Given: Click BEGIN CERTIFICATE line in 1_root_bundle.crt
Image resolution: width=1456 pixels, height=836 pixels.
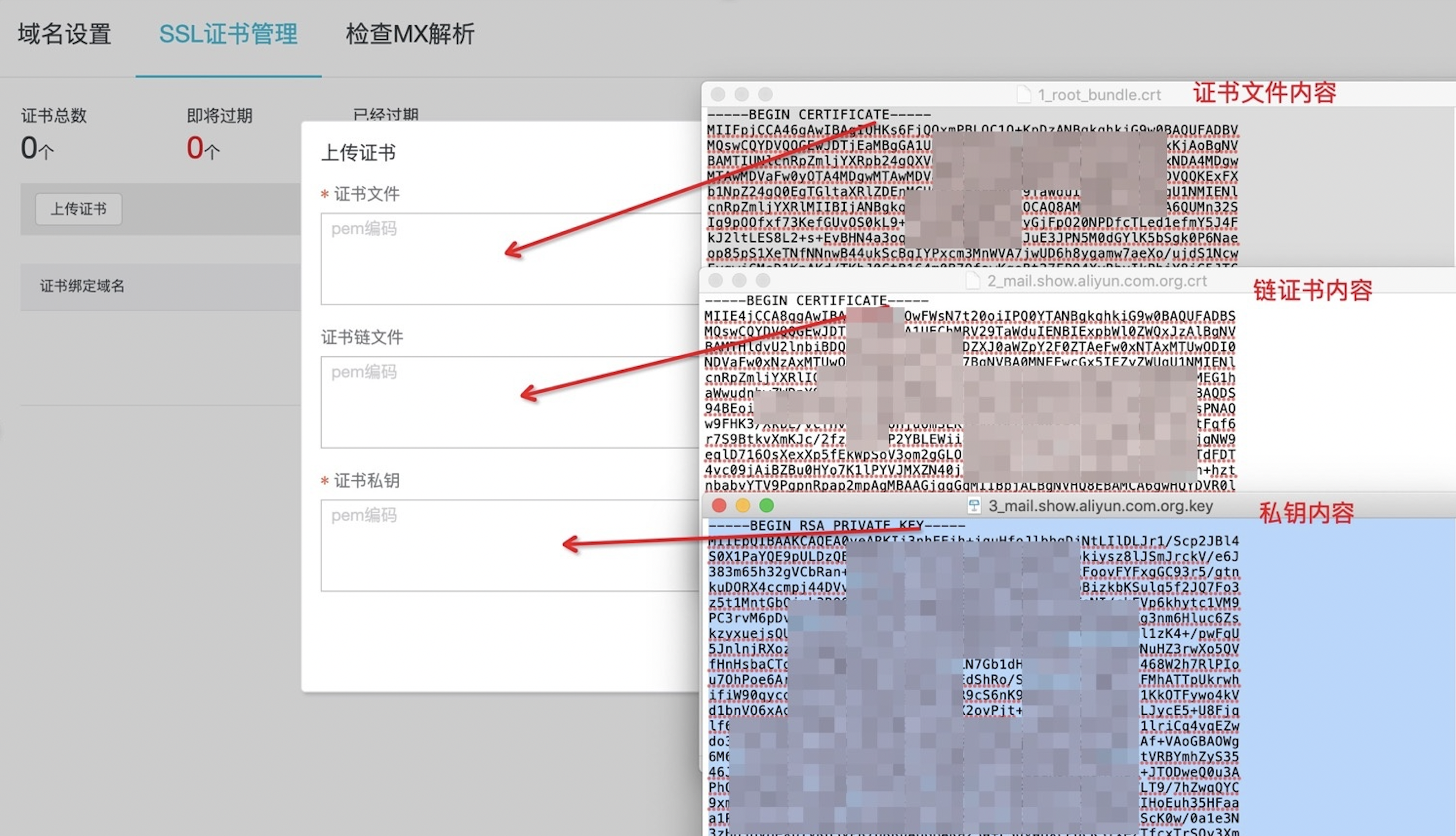Looking at the screenshot, I should coord(819,115).
